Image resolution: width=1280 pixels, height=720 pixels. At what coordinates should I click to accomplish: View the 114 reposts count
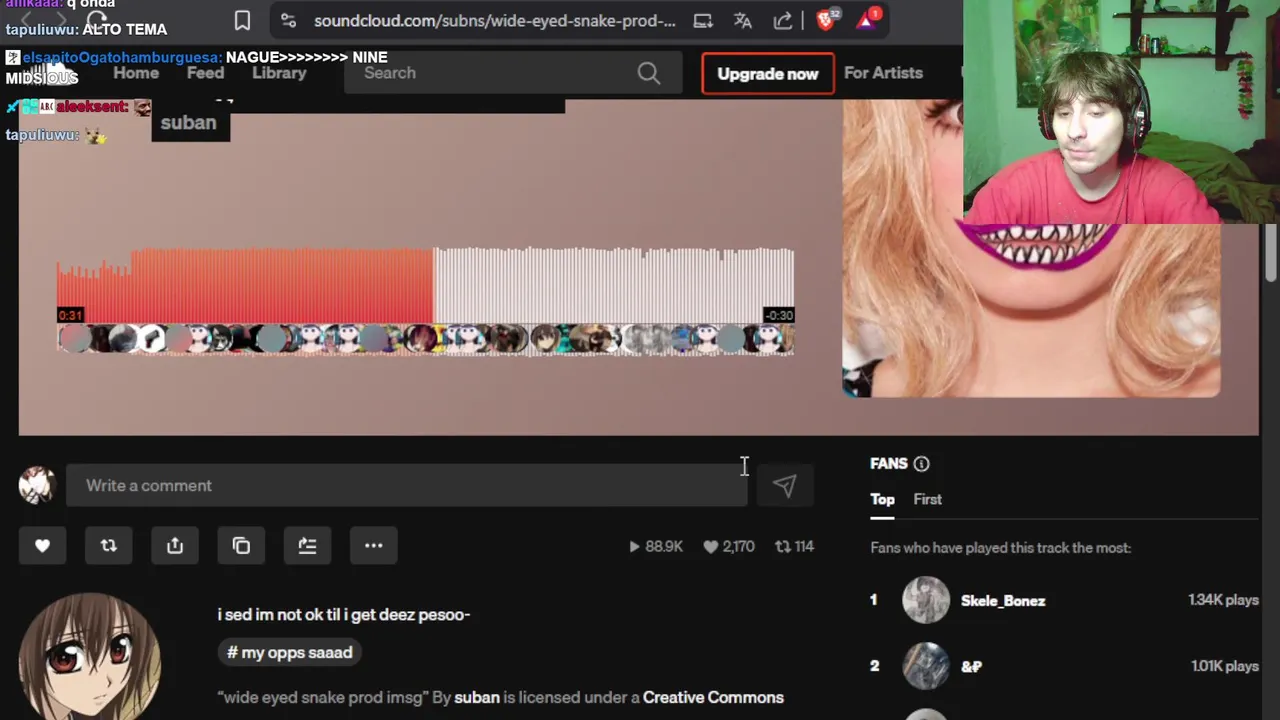795,546
